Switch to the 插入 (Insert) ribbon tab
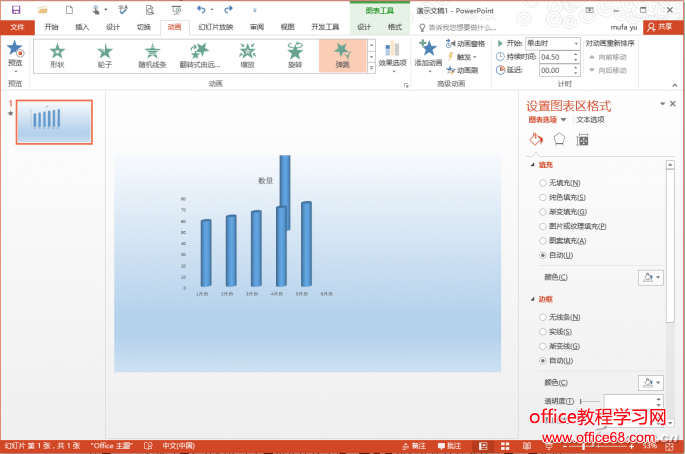The height and width of the screenshot is (454, 685). [82, 27]
